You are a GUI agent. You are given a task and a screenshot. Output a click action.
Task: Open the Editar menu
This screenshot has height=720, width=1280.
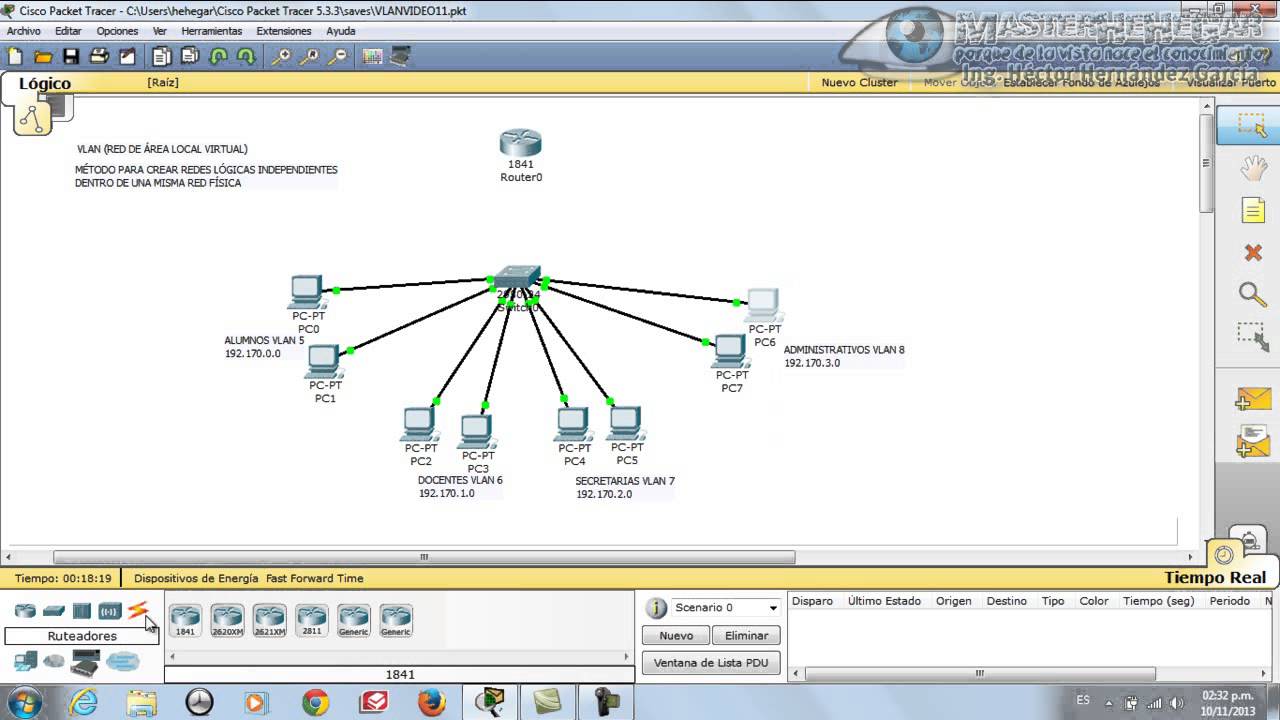click(68, 31)
